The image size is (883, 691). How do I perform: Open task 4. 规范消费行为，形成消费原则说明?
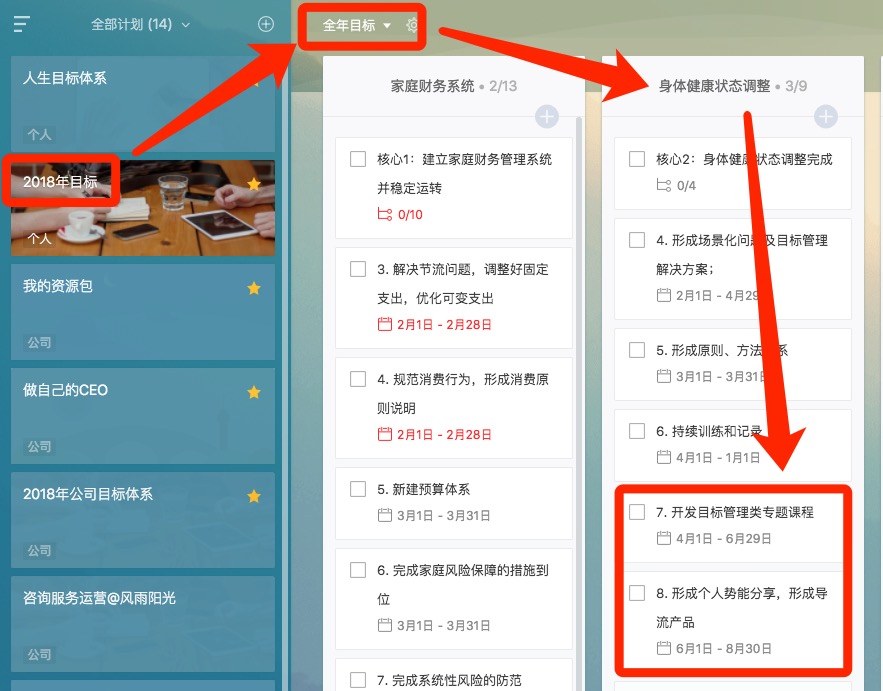pos(454,408)
